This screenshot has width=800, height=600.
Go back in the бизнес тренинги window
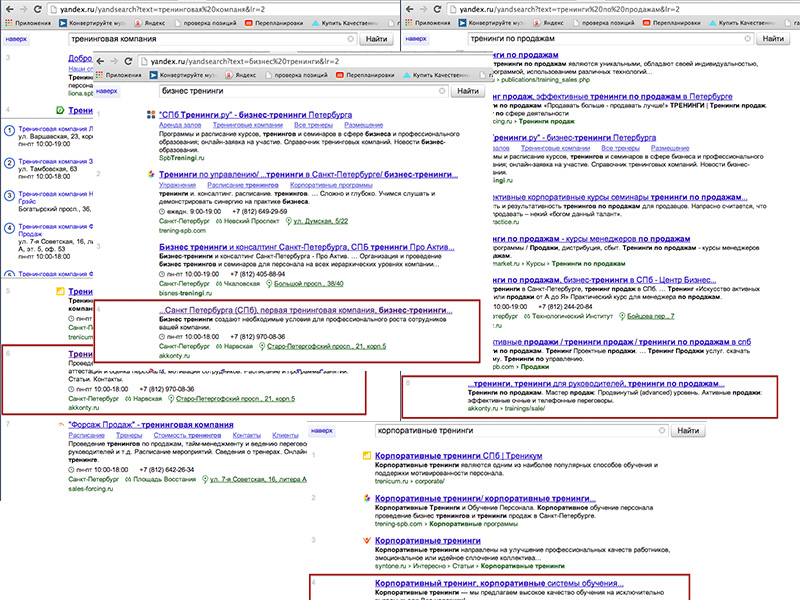(101, 61)
